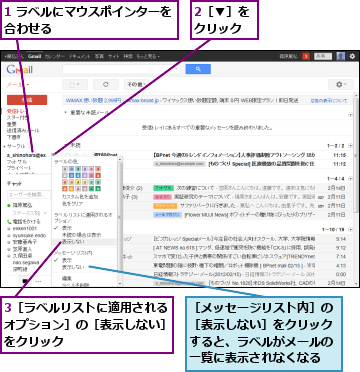Open the メール dropdown below the Gmail logo
The height and width of the screenshot is (372, 360).
18,85
